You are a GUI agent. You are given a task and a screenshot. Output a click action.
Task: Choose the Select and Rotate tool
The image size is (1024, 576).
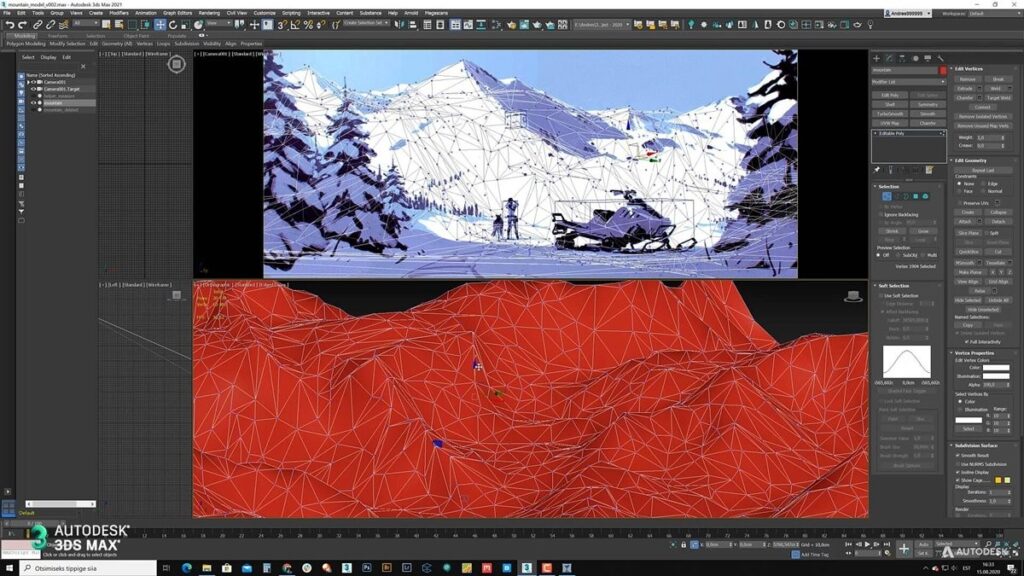[x=173, y=25]
